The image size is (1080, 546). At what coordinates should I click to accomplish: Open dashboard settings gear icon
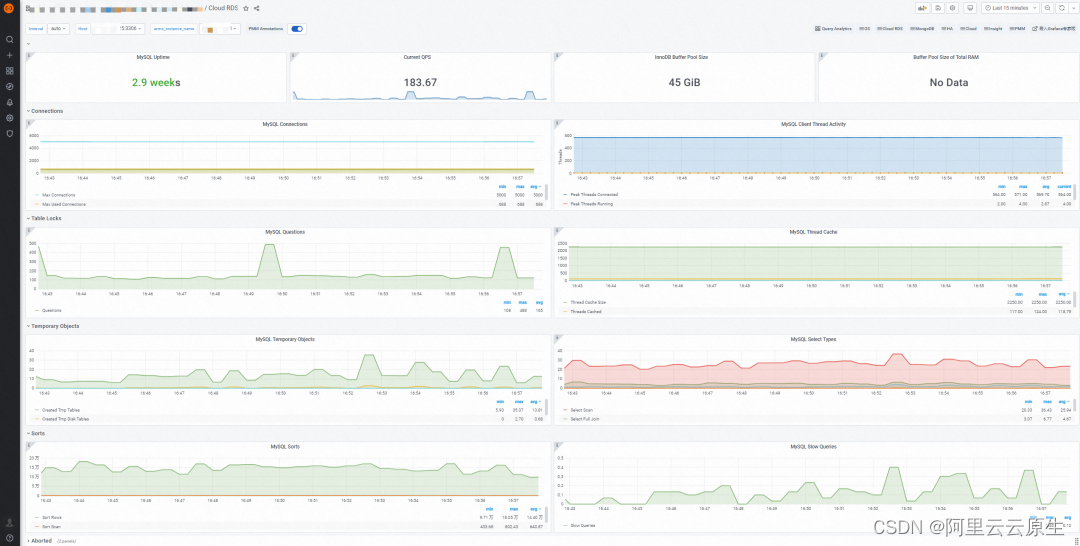coord(953,8)
